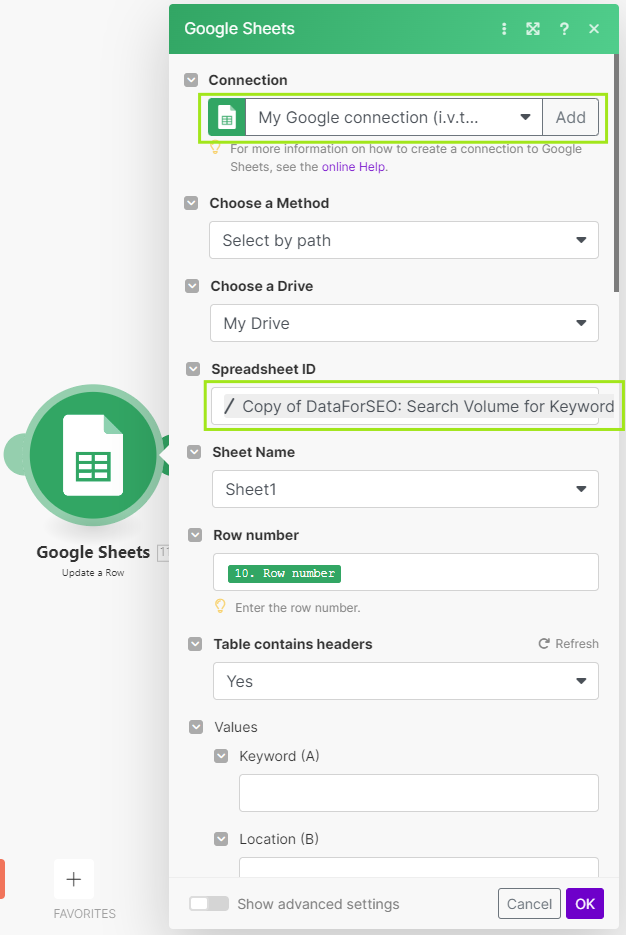Screen dimensions: 626x935
Task: Click the Keyword (A) input field
Action: coord(419,793)
